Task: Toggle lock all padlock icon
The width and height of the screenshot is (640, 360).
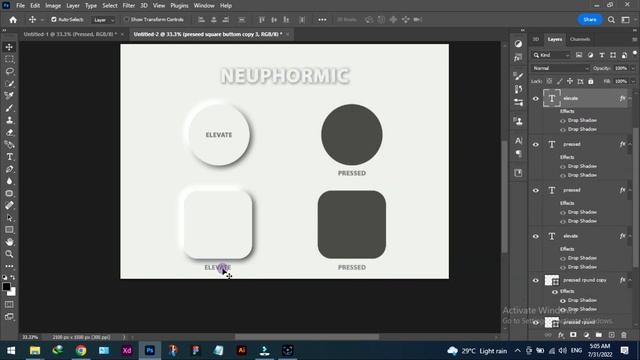Action: pos(591,82)
